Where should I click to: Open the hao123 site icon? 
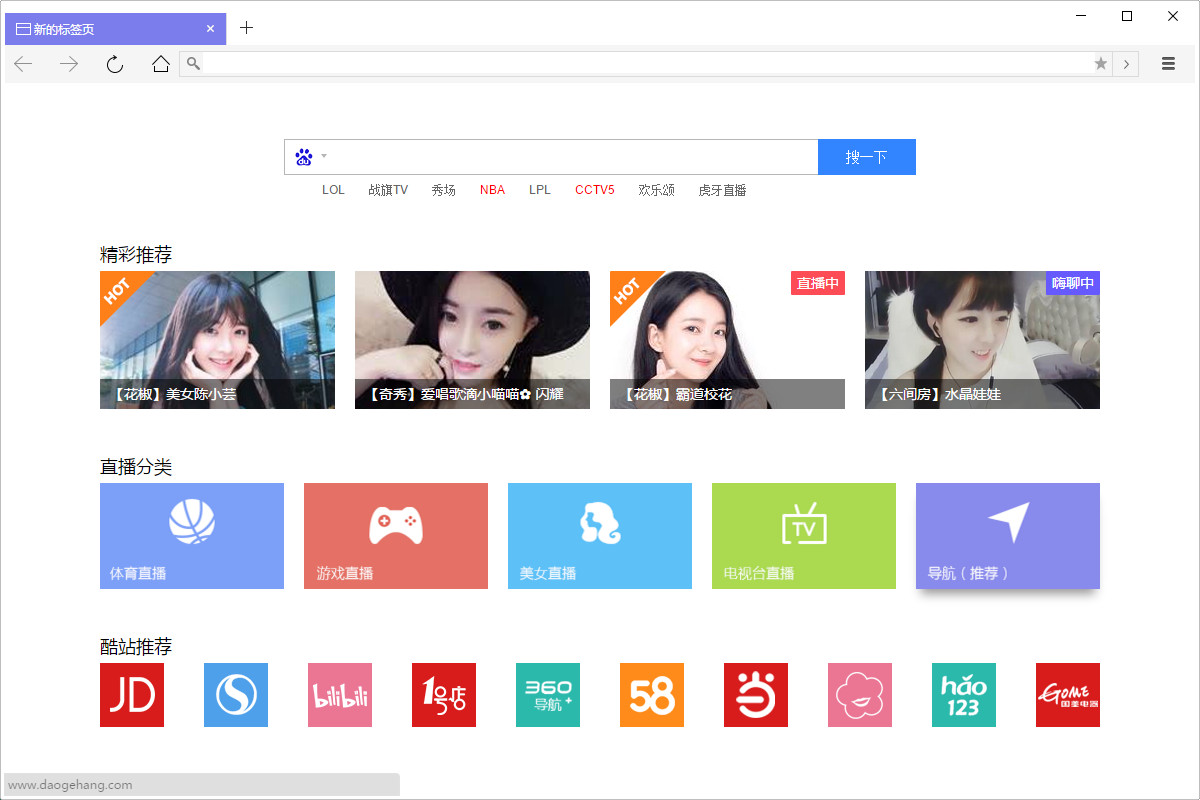[964, 695]
